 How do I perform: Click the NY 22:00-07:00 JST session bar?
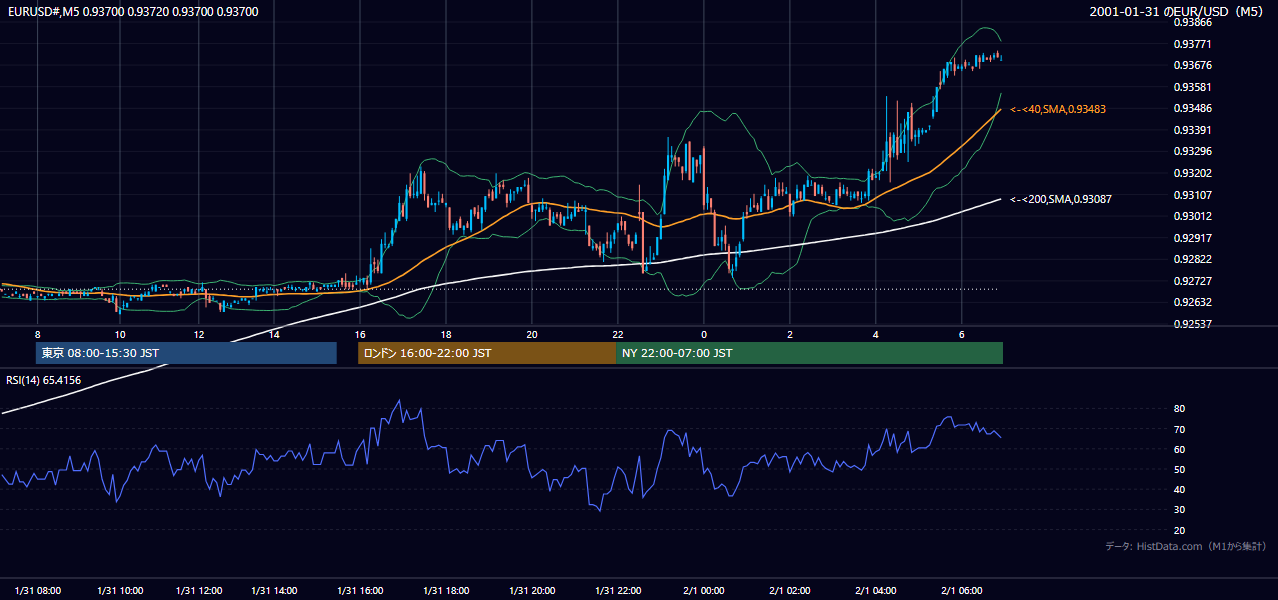809,353
